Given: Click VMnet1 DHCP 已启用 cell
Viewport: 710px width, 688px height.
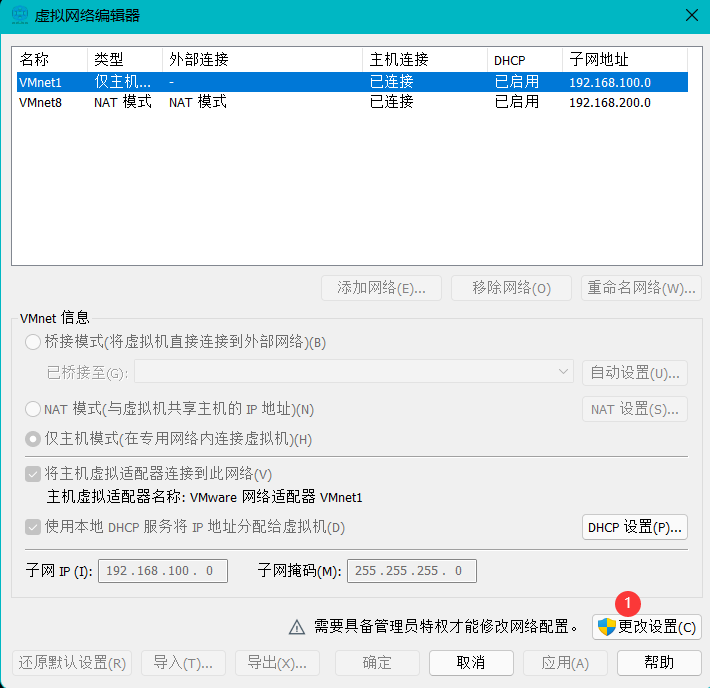Looking at the screenshot, I should tap(517, 82).
